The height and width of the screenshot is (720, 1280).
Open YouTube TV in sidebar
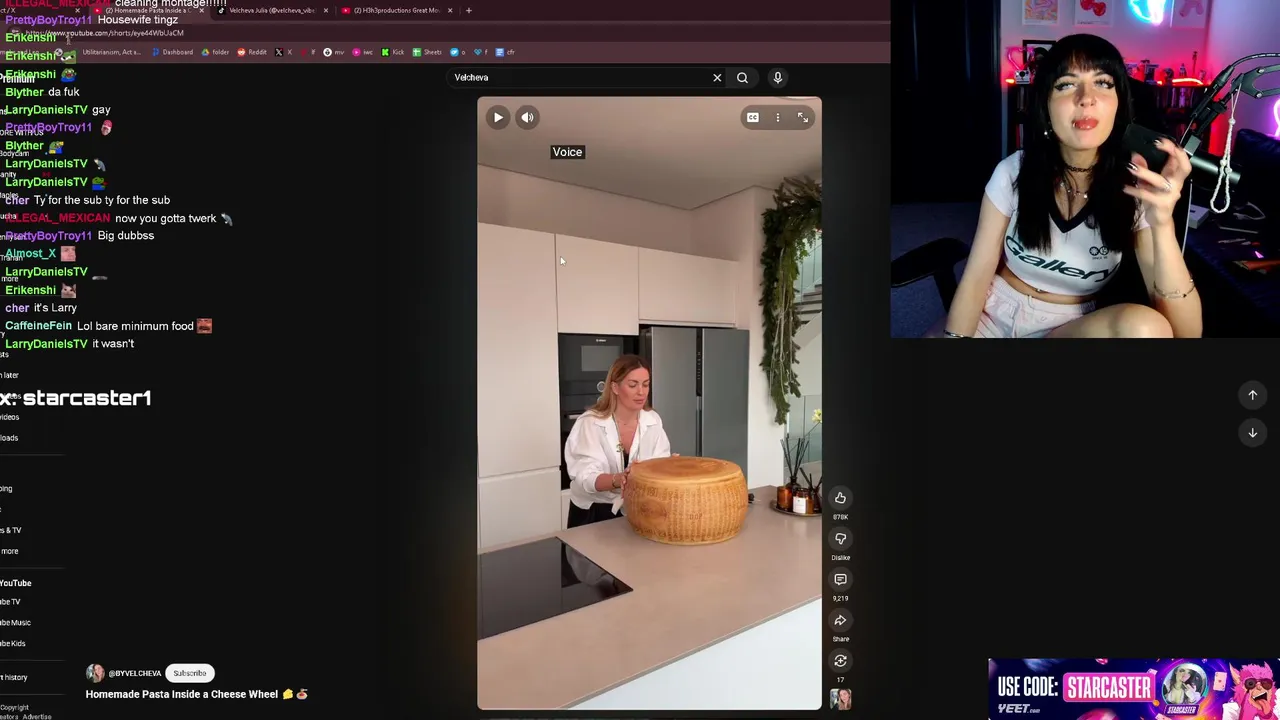10,602
